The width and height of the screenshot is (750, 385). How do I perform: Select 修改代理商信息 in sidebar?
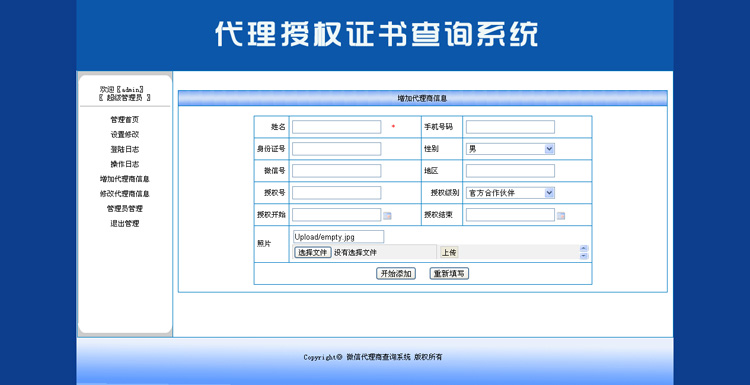124,194
